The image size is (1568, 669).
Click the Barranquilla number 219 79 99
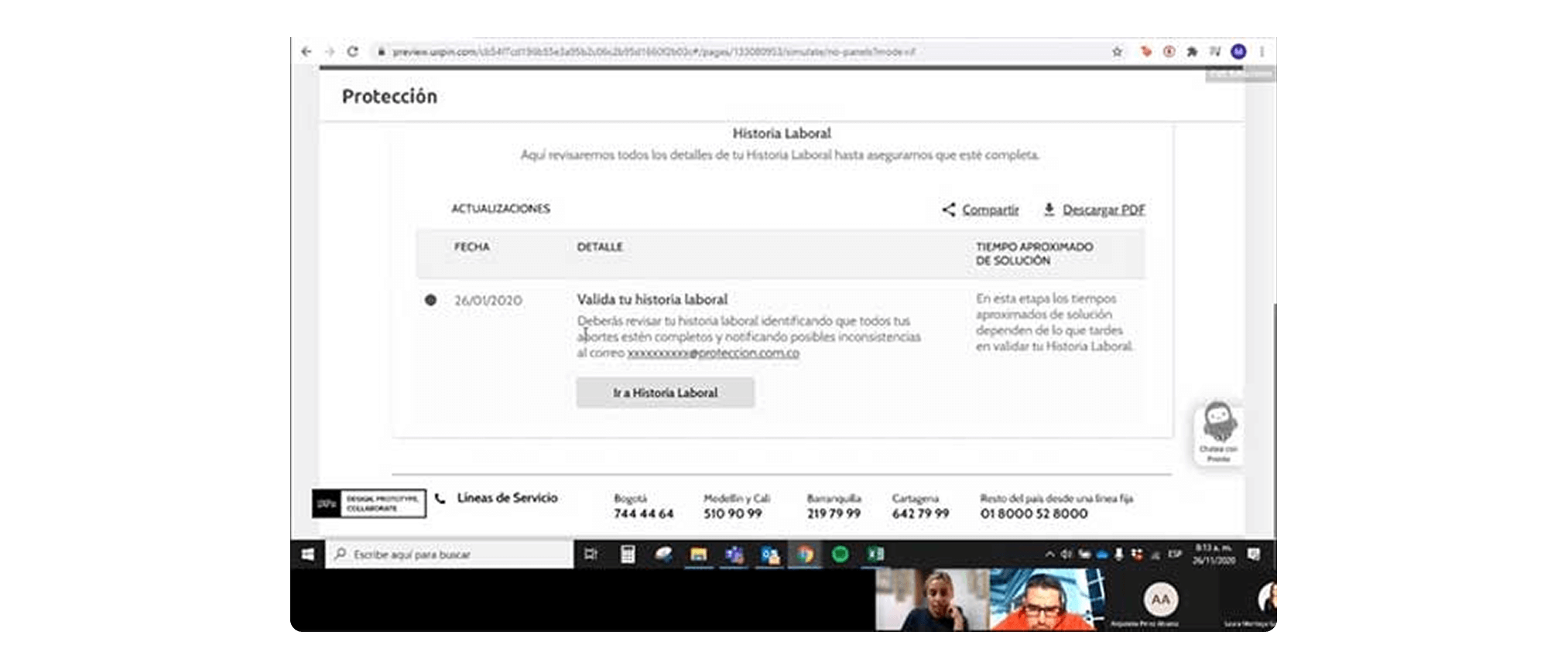(834, 514)
